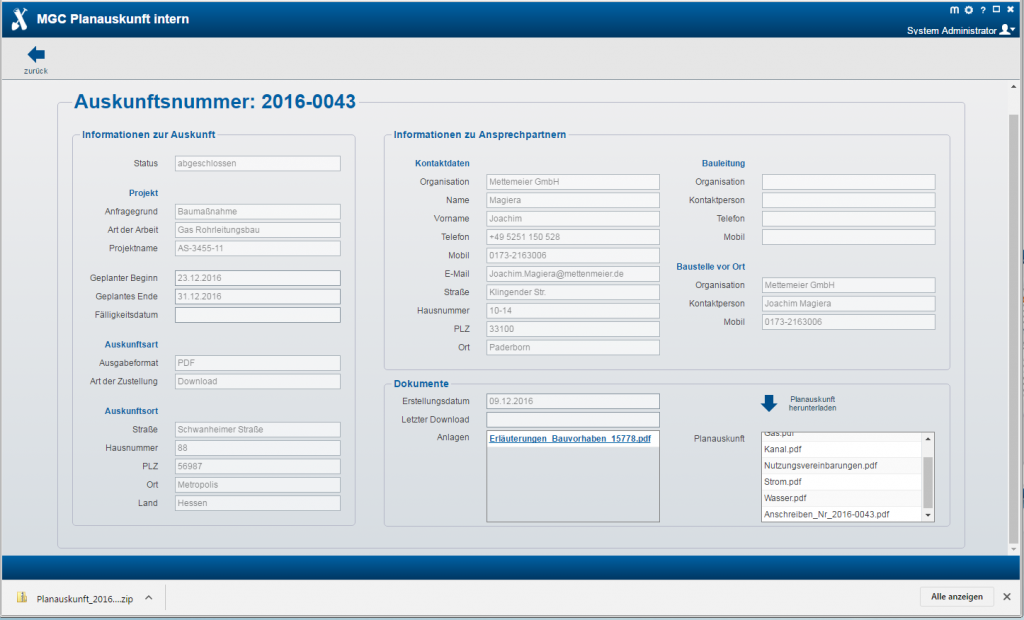Close the download bar
The image size is (1024, 620).
pos(1007,597)
